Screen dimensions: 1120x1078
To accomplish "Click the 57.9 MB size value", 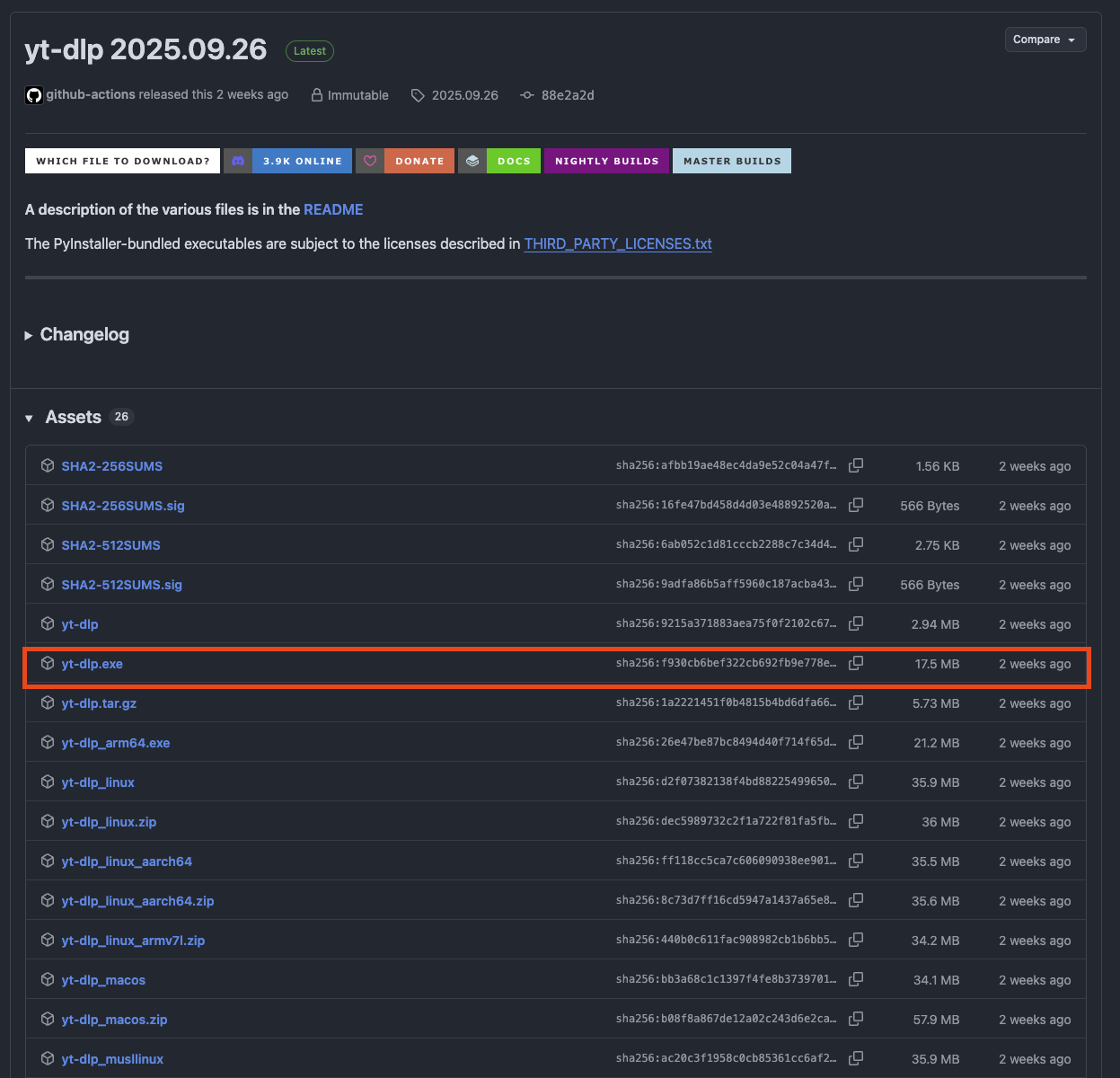I will 936,1020.
